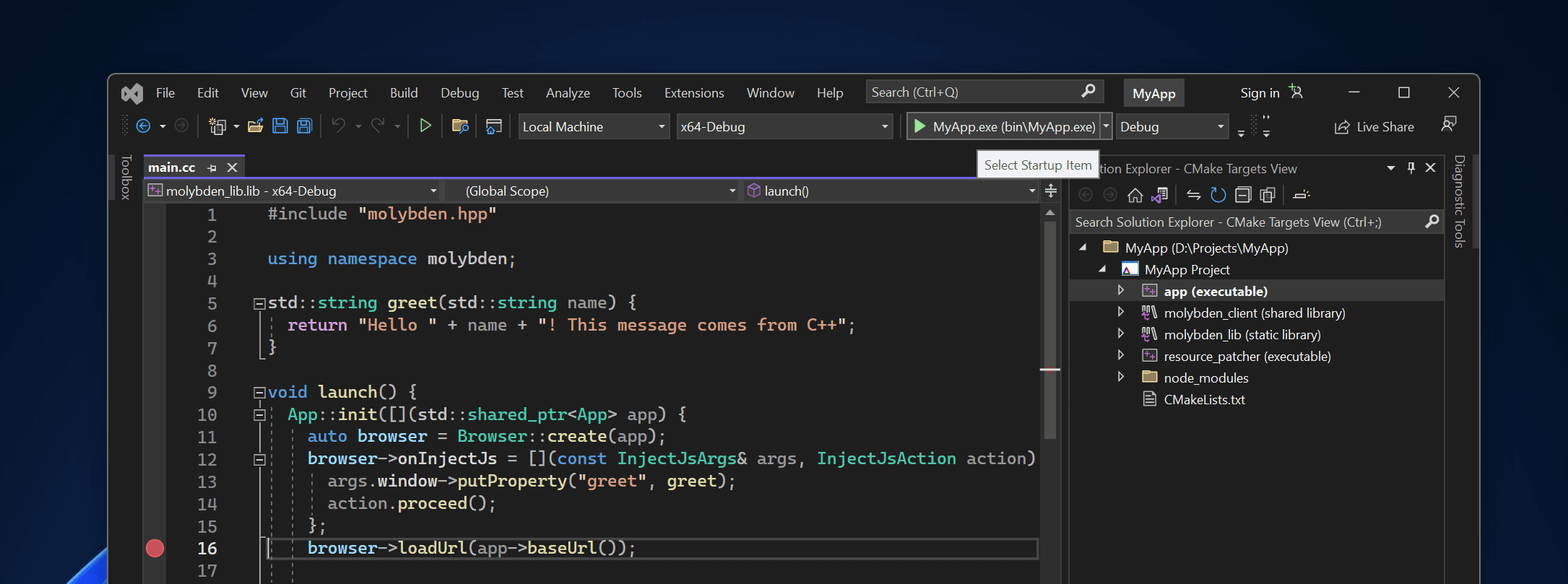Start without debugging via outlined play icon
Viewport: 1568px width, 584px height.
tap(425, 126)
